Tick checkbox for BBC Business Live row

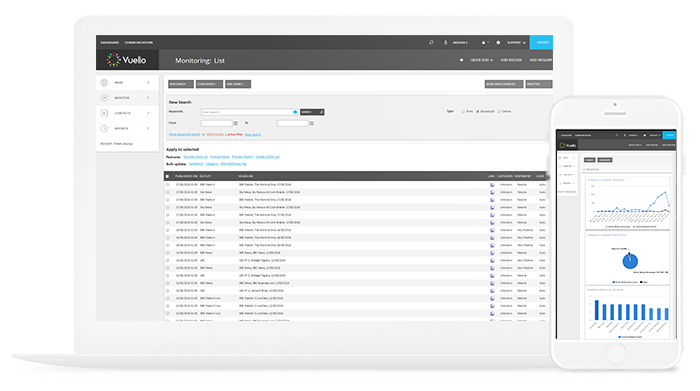(x=167, y=283)
